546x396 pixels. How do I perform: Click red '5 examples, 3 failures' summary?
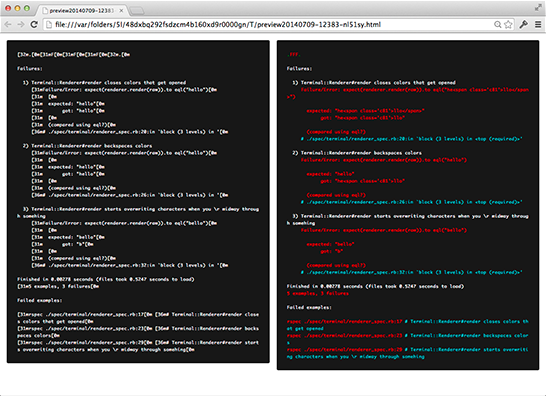pos(318,294)
